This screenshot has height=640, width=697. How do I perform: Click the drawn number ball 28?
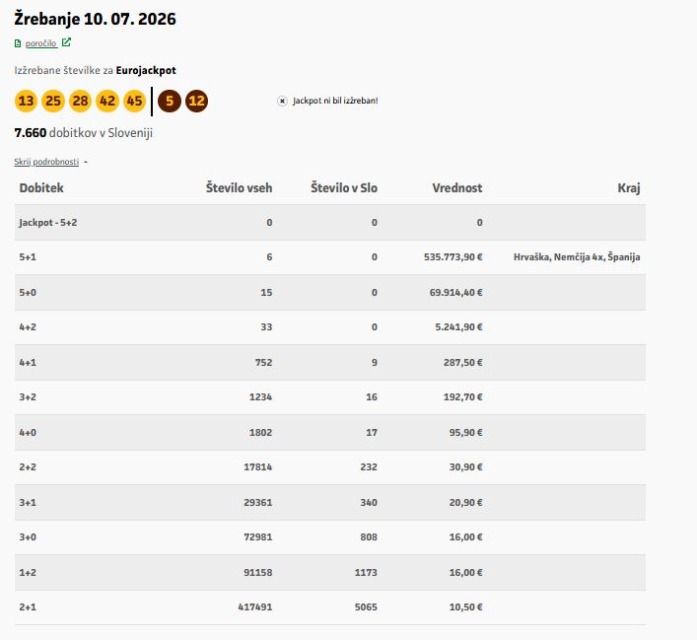(80, 101)
